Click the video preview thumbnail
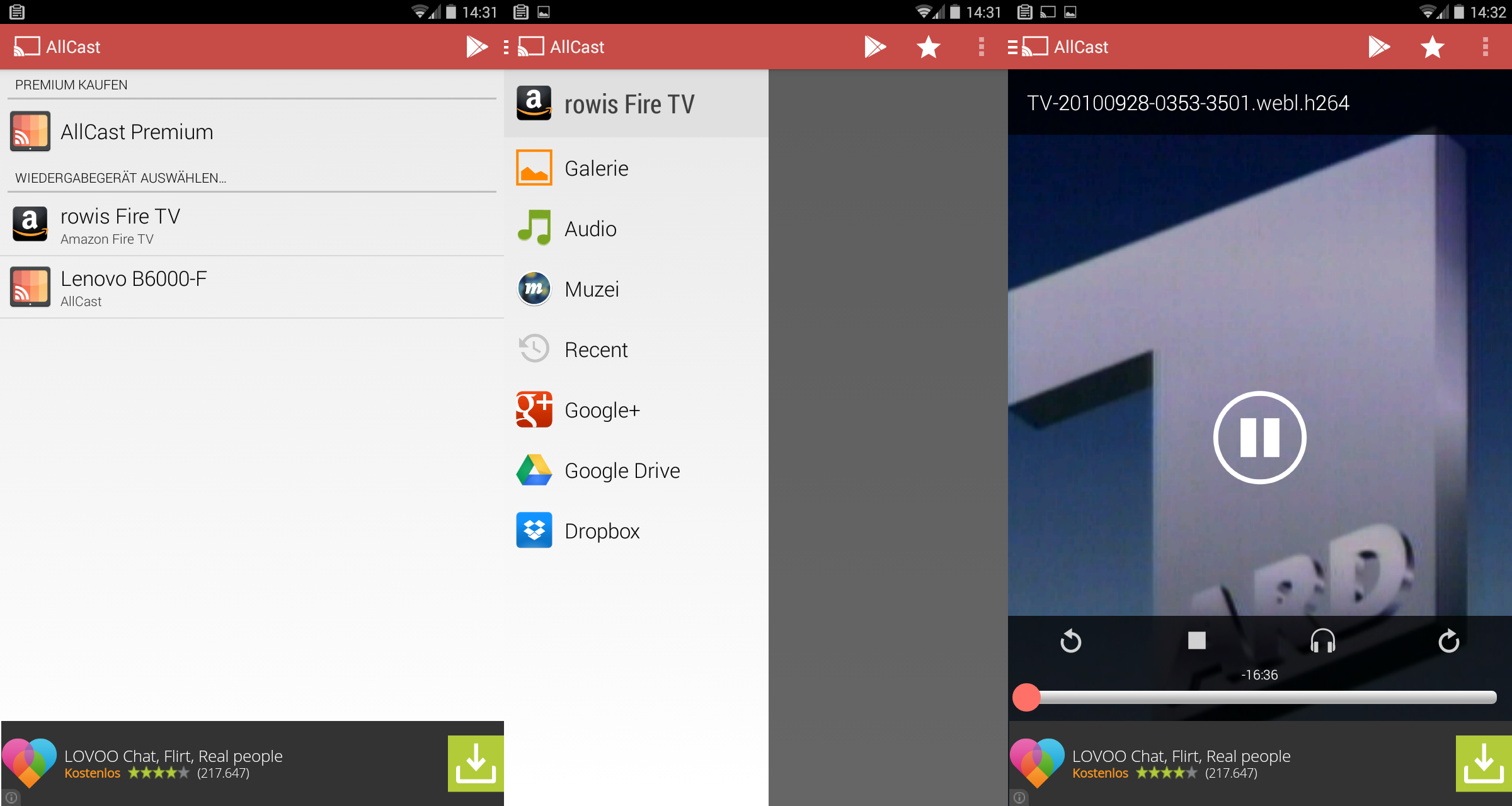Image resolution: width=1512 pixels, height=806 pixels. (x=1260, y=375)
